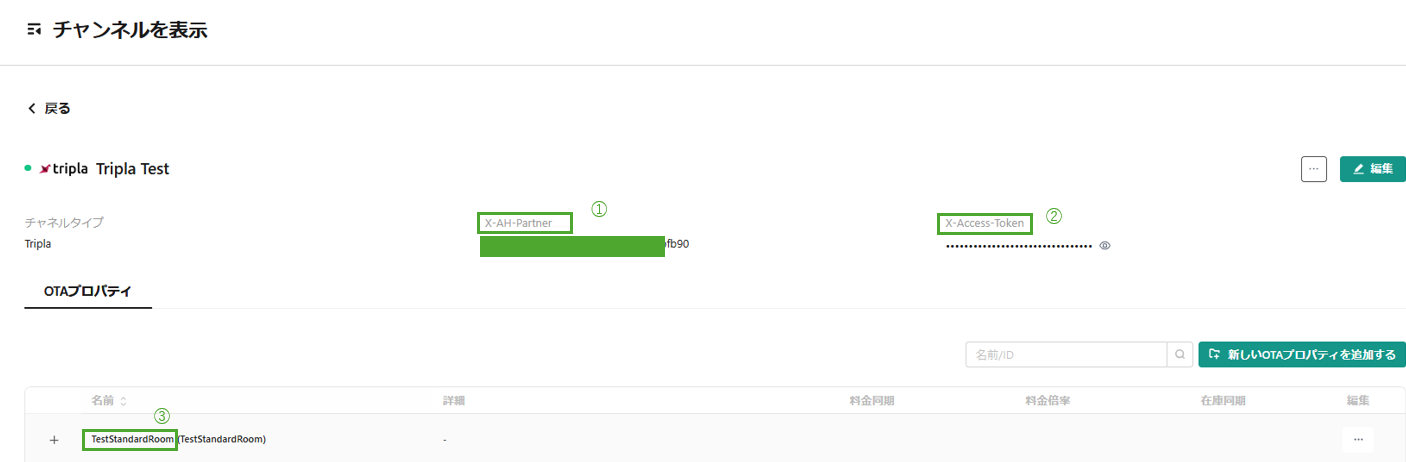Screen dimensions: 1406x462
Task: Select the OTAプロパティ tab
Action: 88,291
